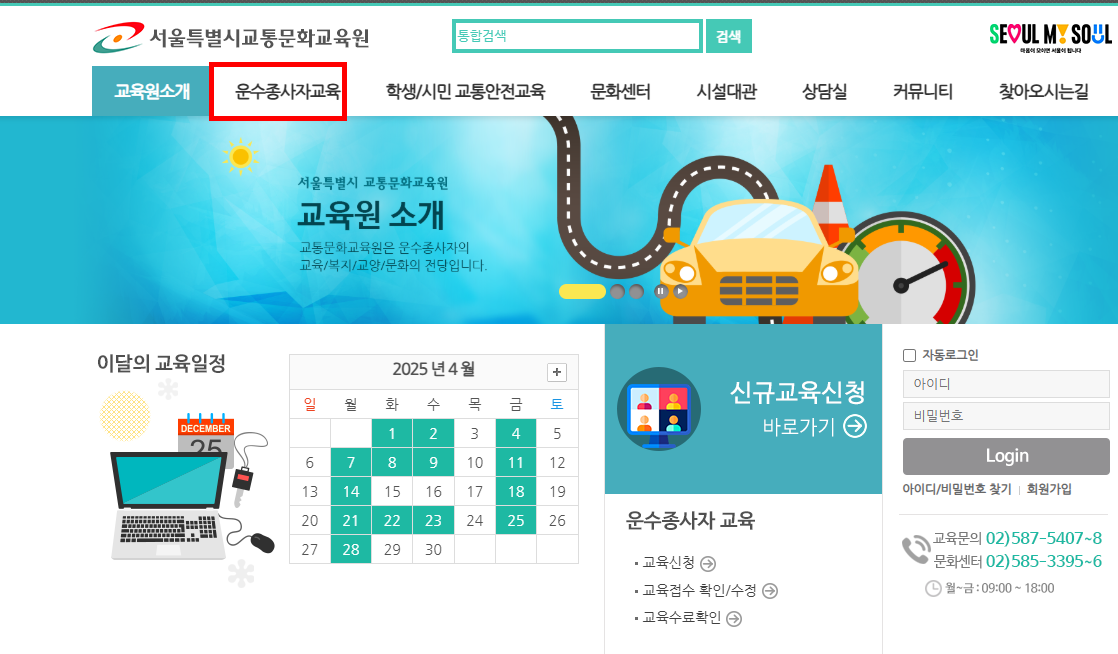The image size is (1118, 654).
Task: Enable the 자동로그인 checkbox
Action: 910,355
